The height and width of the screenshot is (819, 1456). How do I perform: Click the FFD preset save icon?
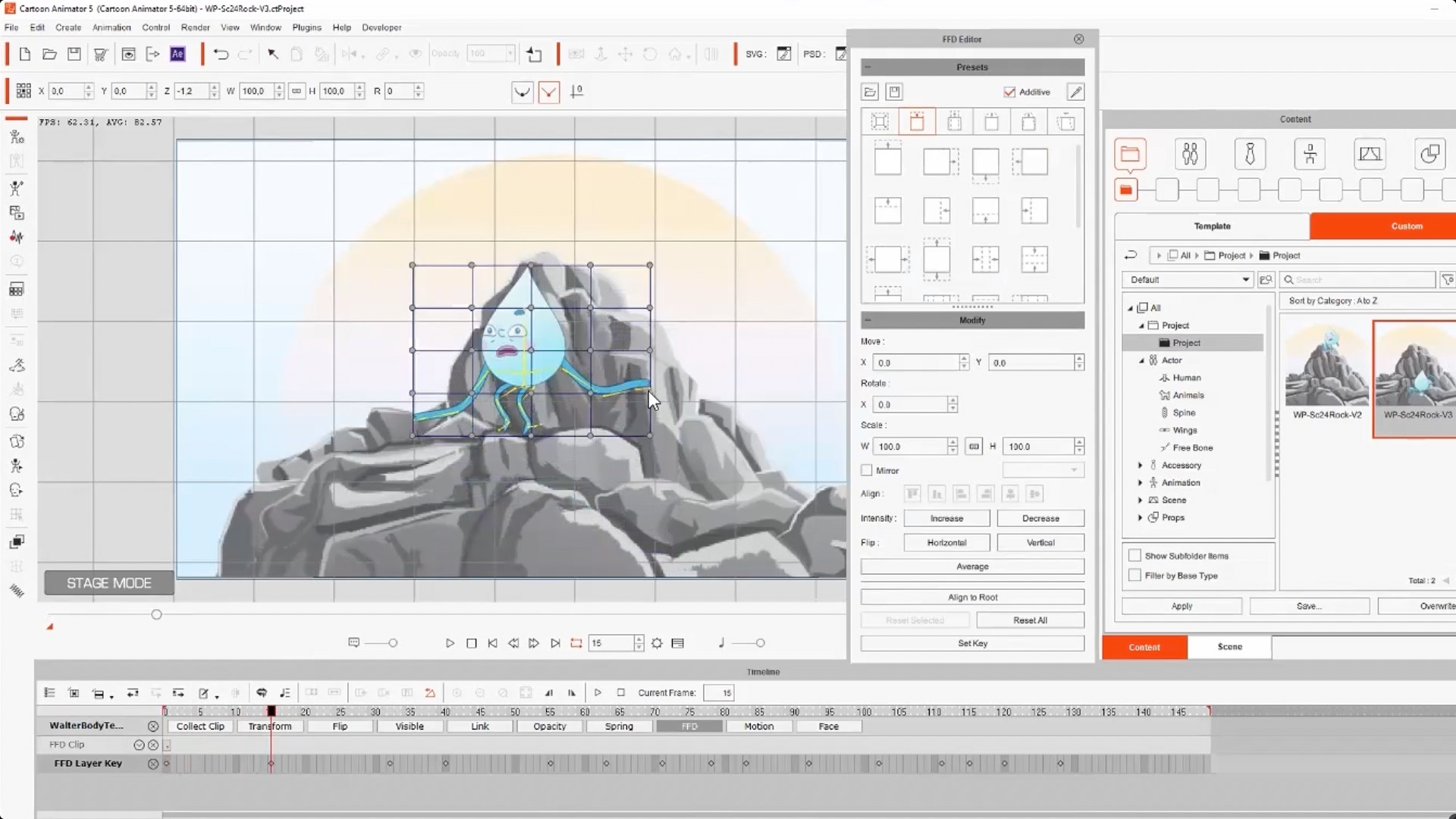pos(894,92)
